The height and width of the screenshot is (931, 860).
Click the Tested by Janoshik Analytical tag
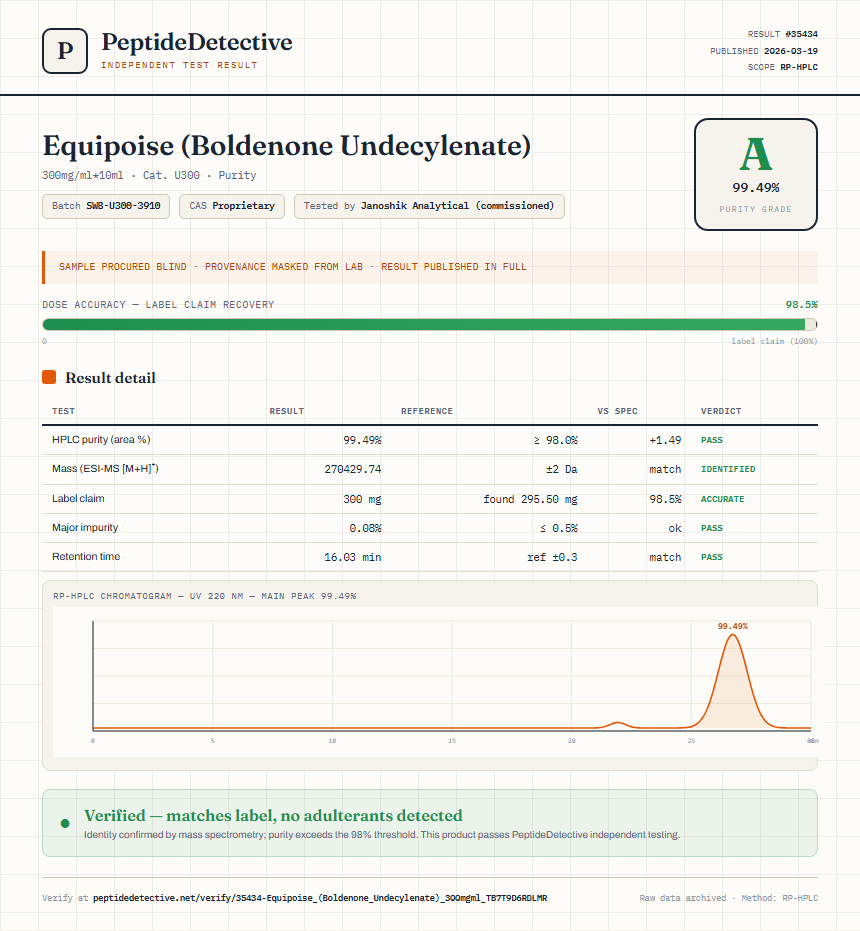pyautogui.click(x=429, y=206)
